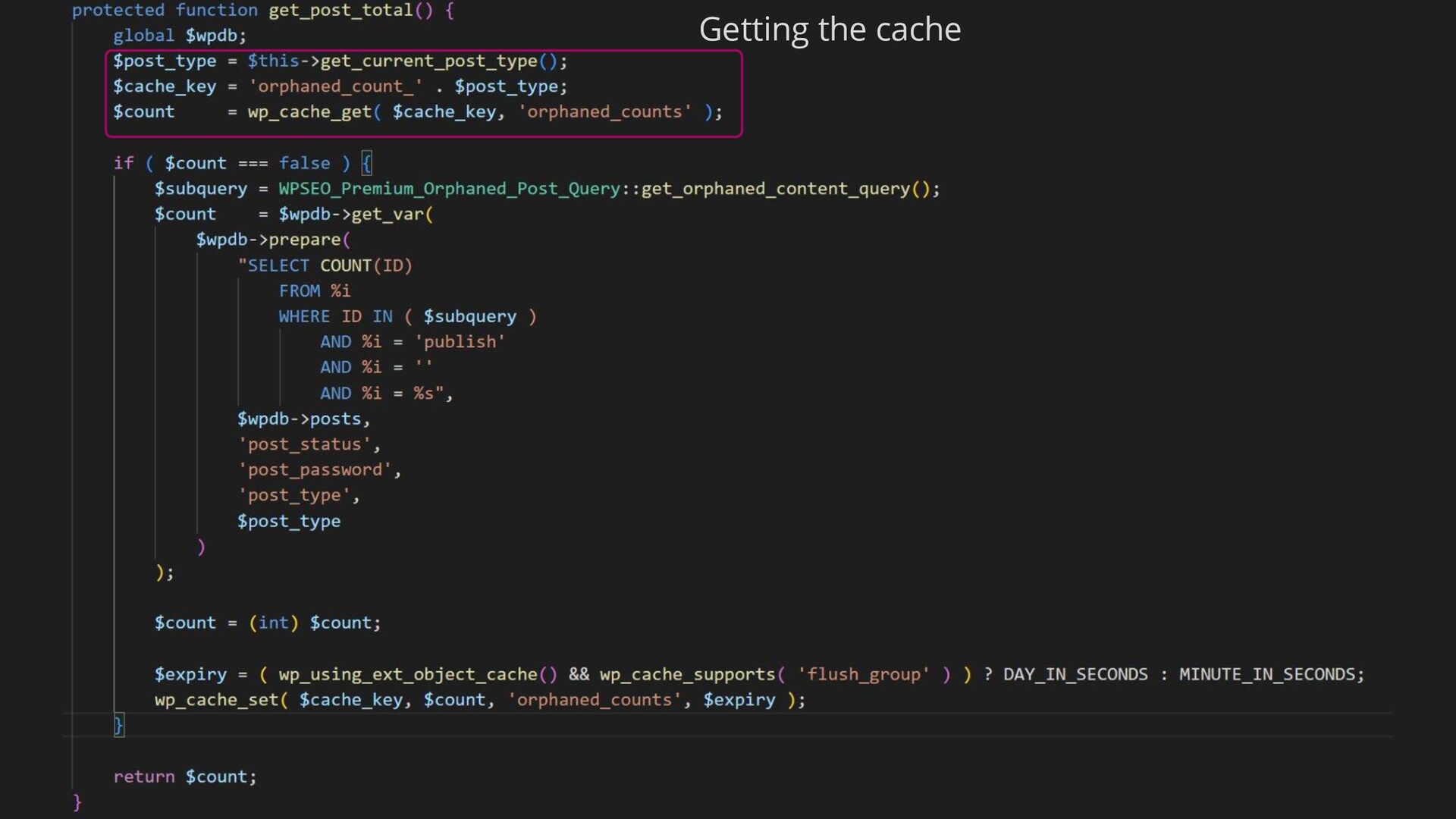Viewport: 1456px width, 819px height.
Task: Click the $subquery variable inside WHERE clause
Action: tap(469, 316)
